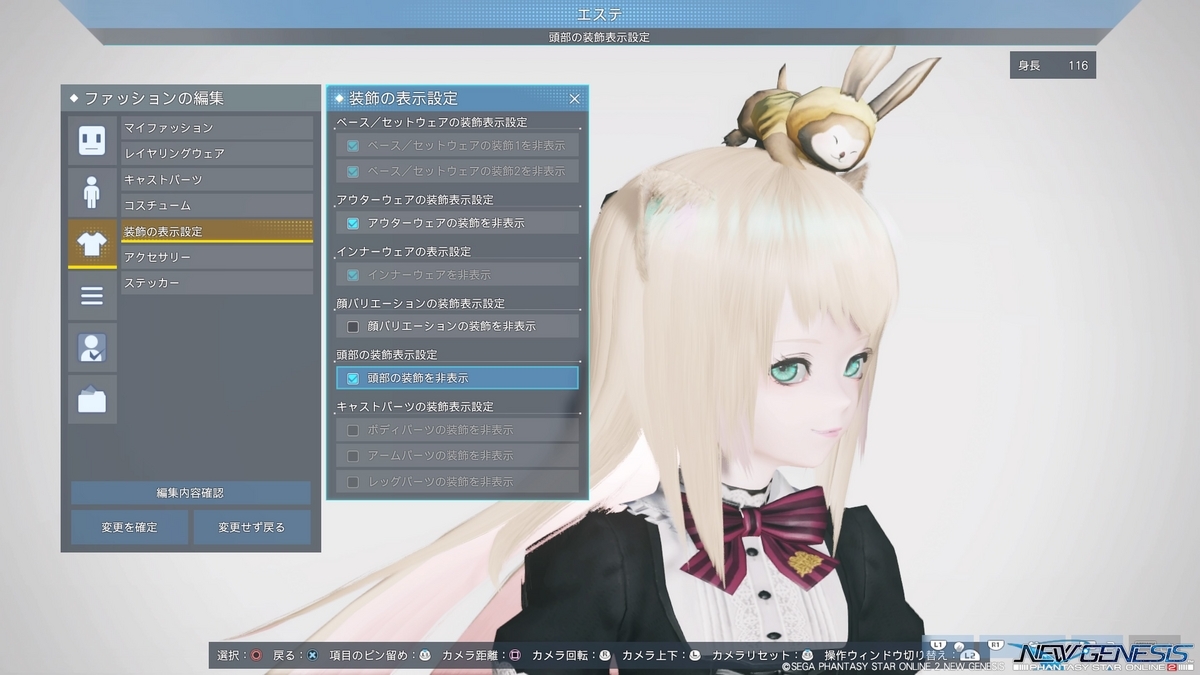Click the stick icon next to カメラ上下
The height and width of the screenshot is (675, 1200).
(x=695, y=656)
